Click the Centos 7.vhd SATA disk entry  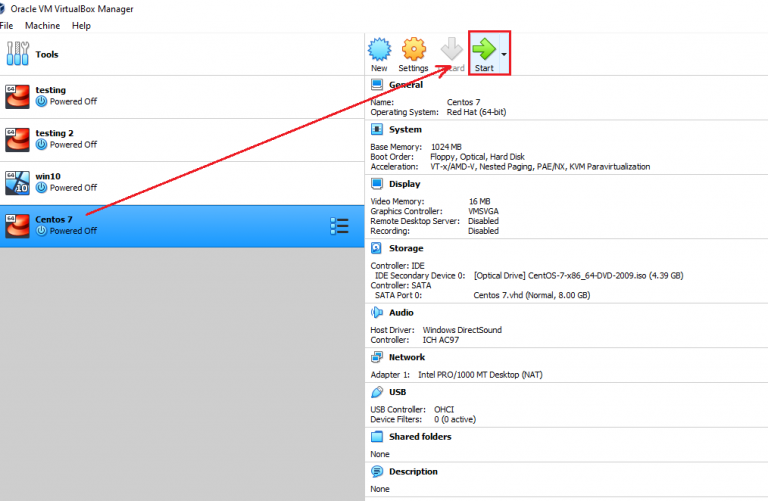click(532, 295)
